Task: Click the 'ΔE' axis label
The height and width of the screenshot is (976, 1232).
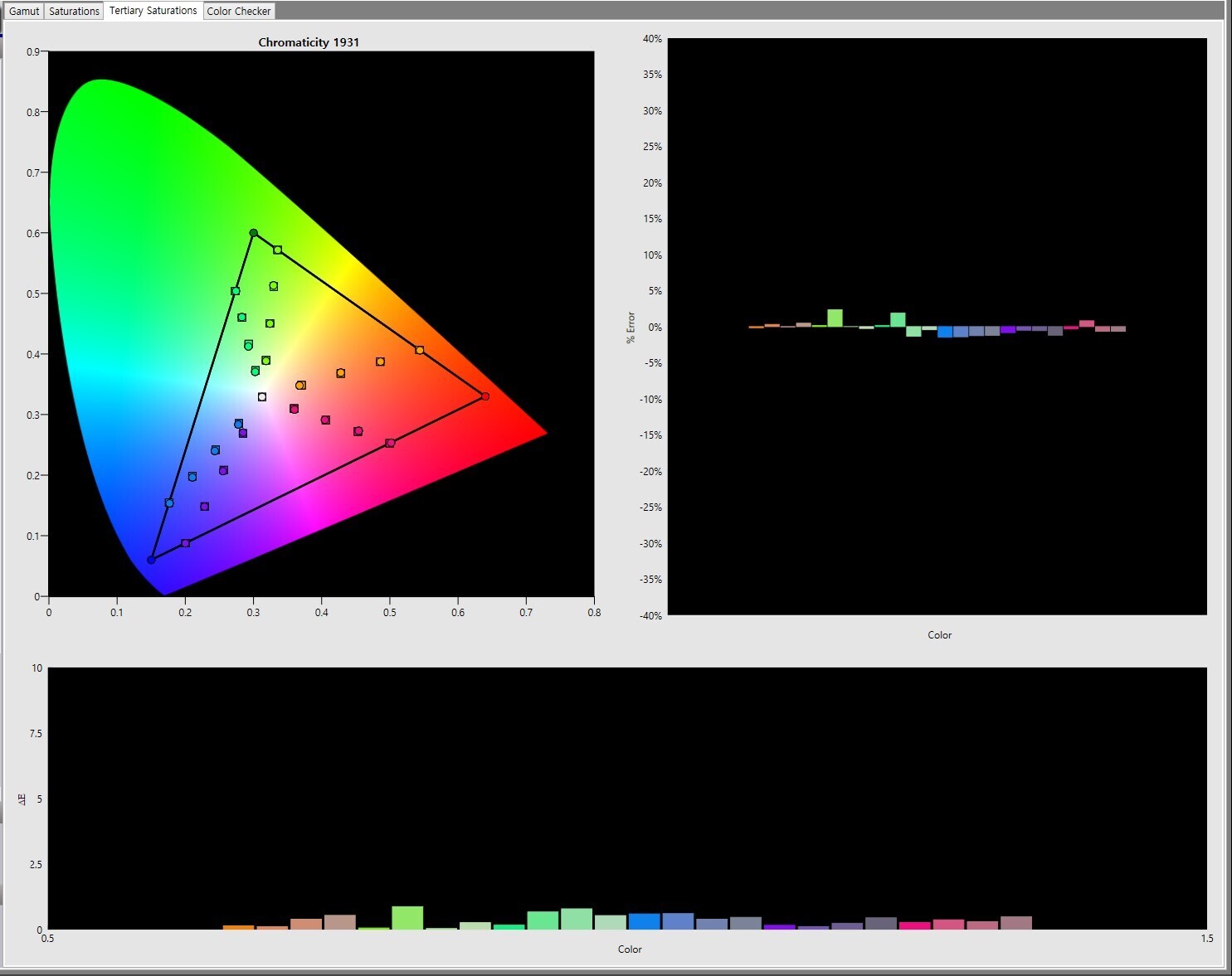Action: [x=22, y=799]
